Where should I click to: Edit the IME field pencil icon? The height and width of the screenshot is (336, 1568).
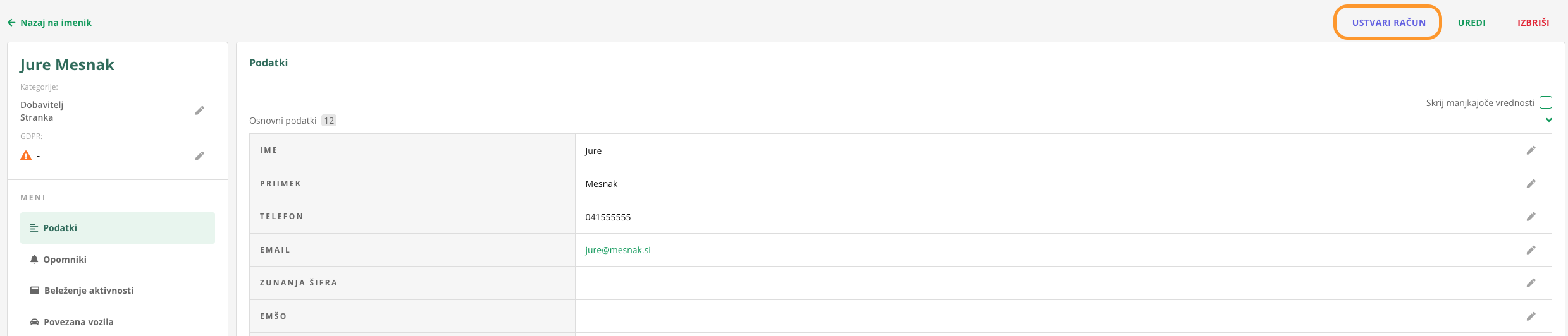[x=1531, y=150]
